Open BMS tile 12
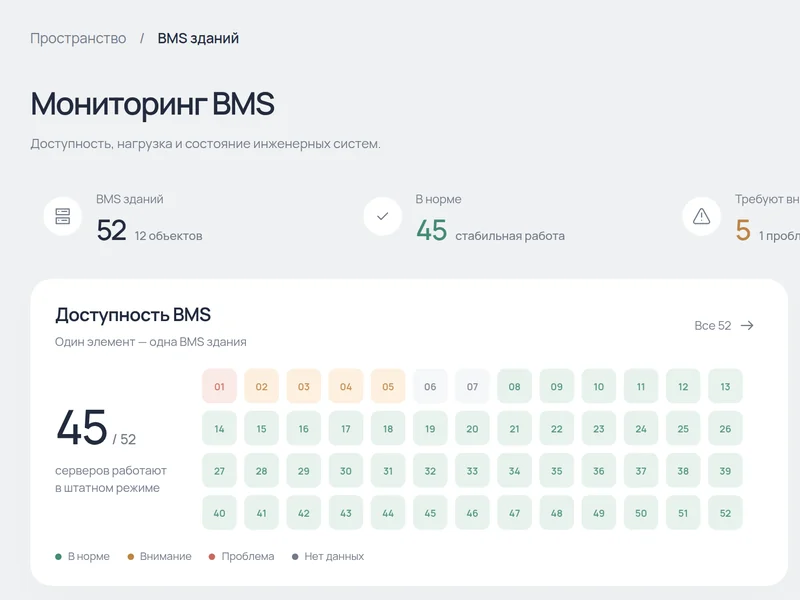Viewport: 800px width, 600px height. point(683,386)
